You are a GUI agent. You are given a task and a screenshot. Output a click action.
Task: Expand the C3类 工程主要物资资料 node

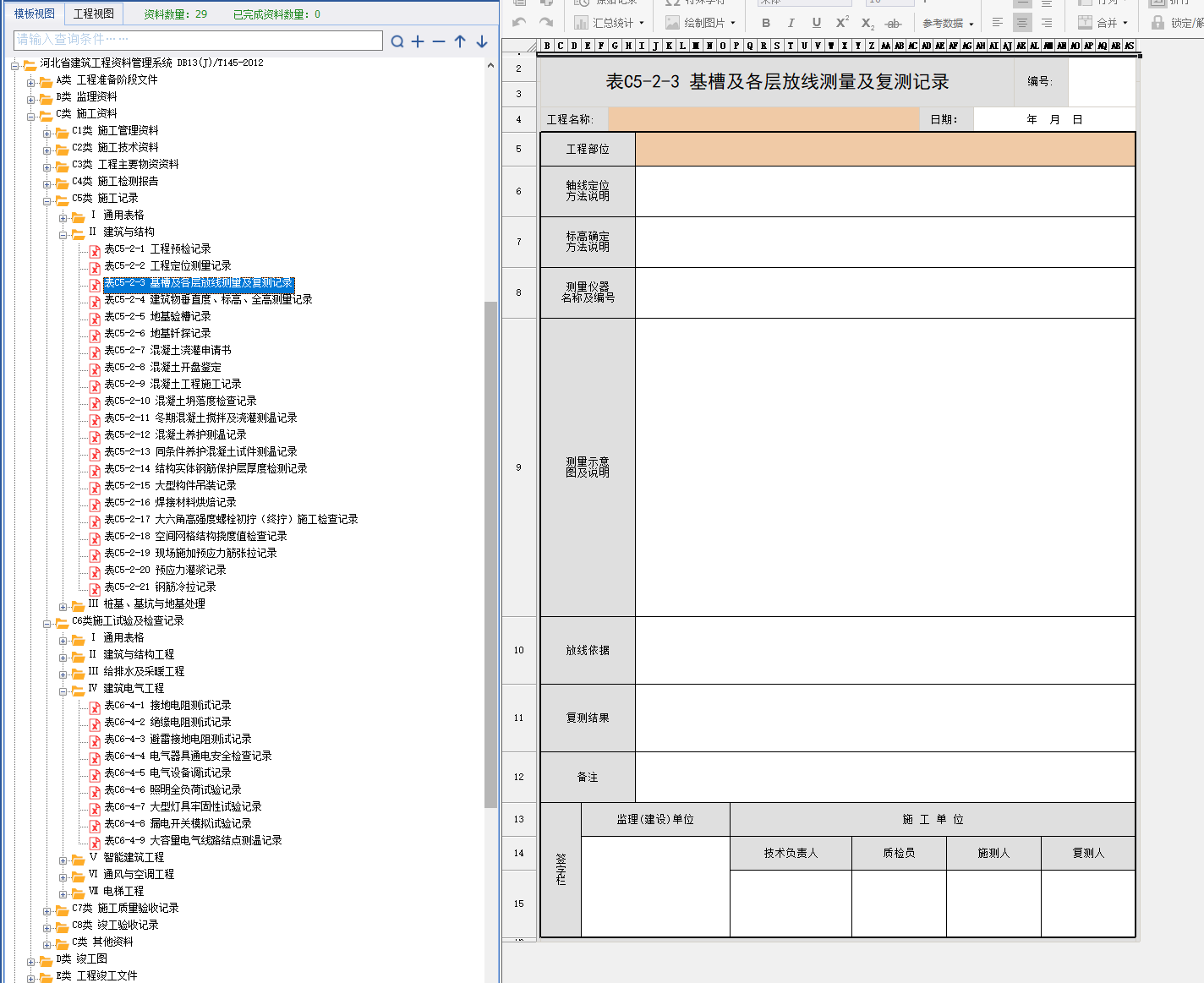click(x=47, y=167)
